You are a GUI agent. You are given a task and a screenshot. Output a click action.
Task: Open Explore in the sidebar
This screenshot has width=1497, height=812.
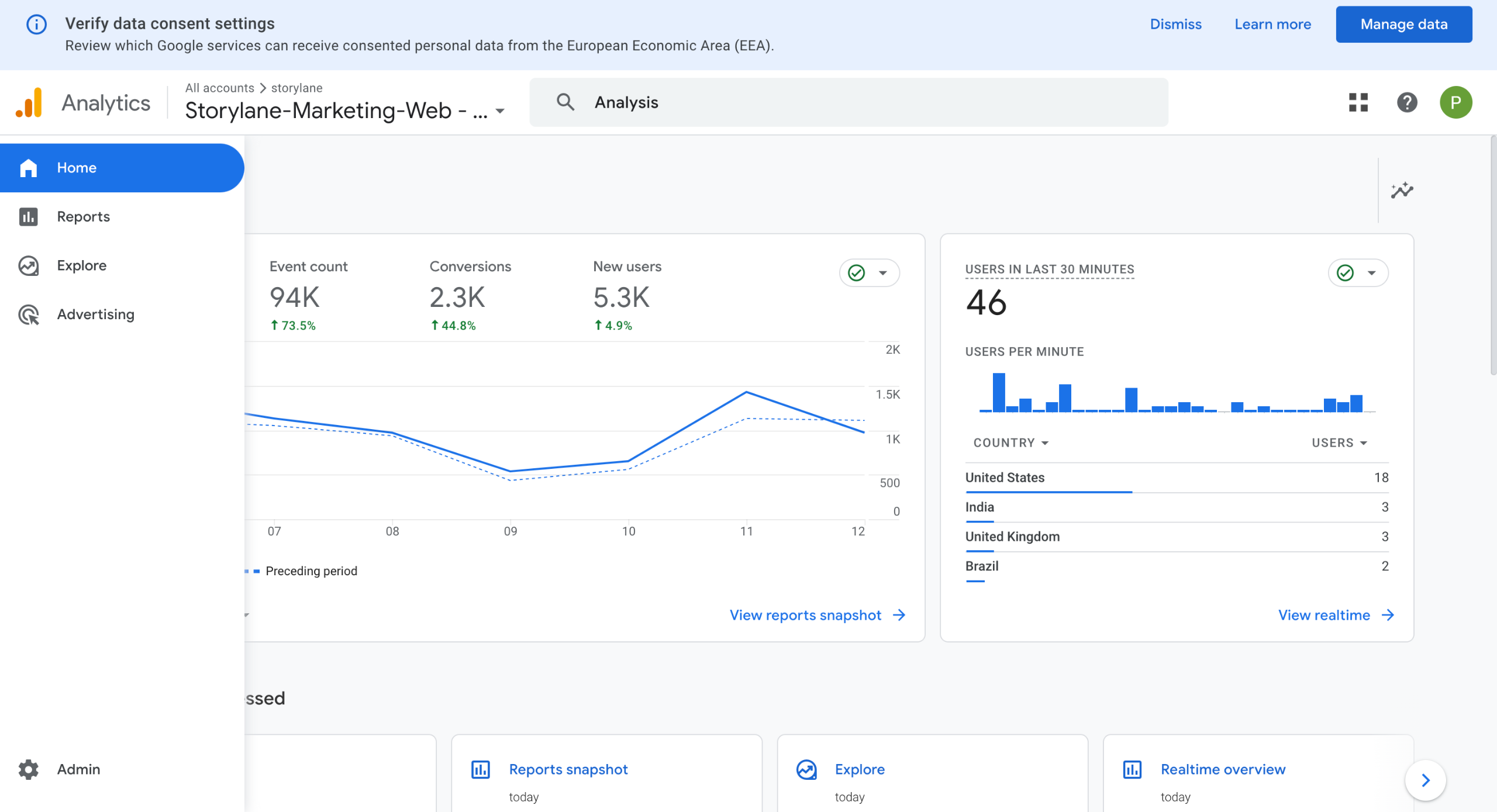(122, 265)
